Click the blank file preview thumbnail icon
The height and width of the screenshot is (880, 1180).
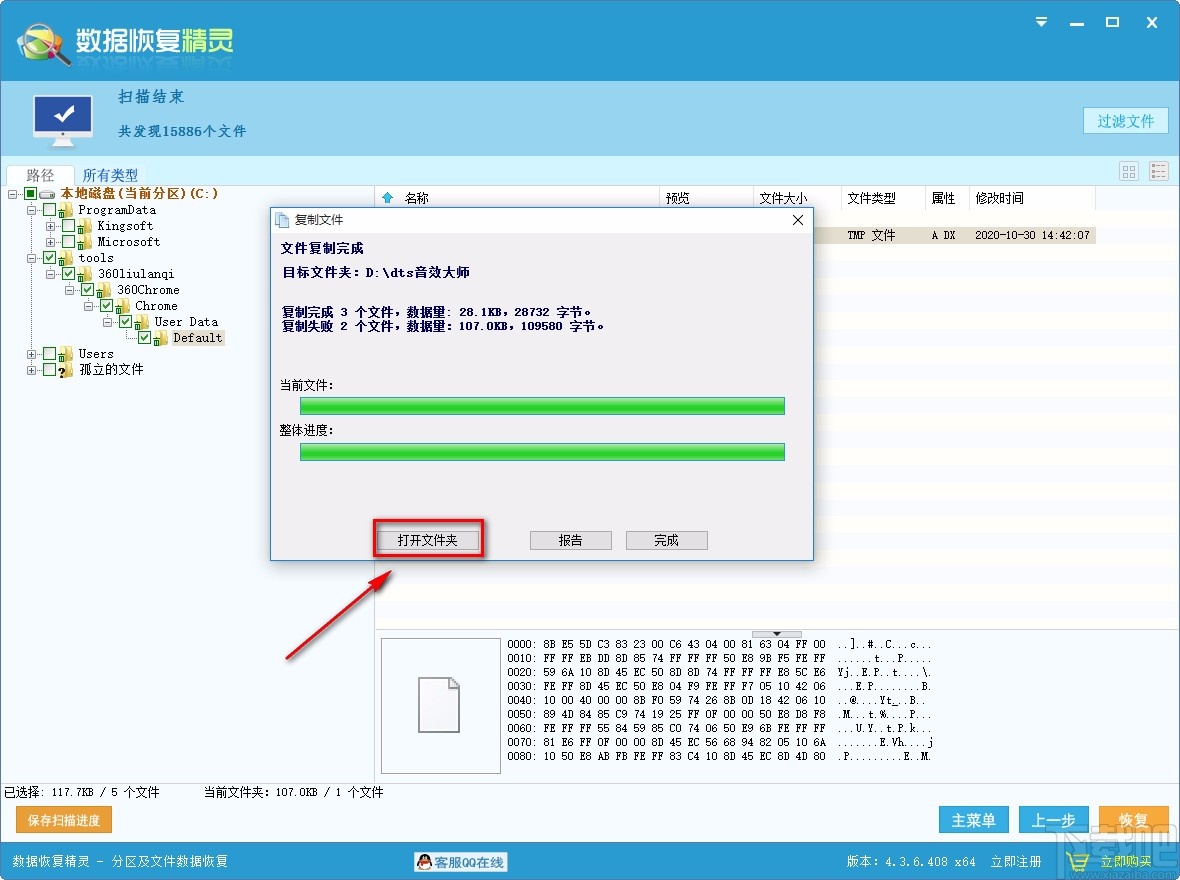[x=438, y=704]
